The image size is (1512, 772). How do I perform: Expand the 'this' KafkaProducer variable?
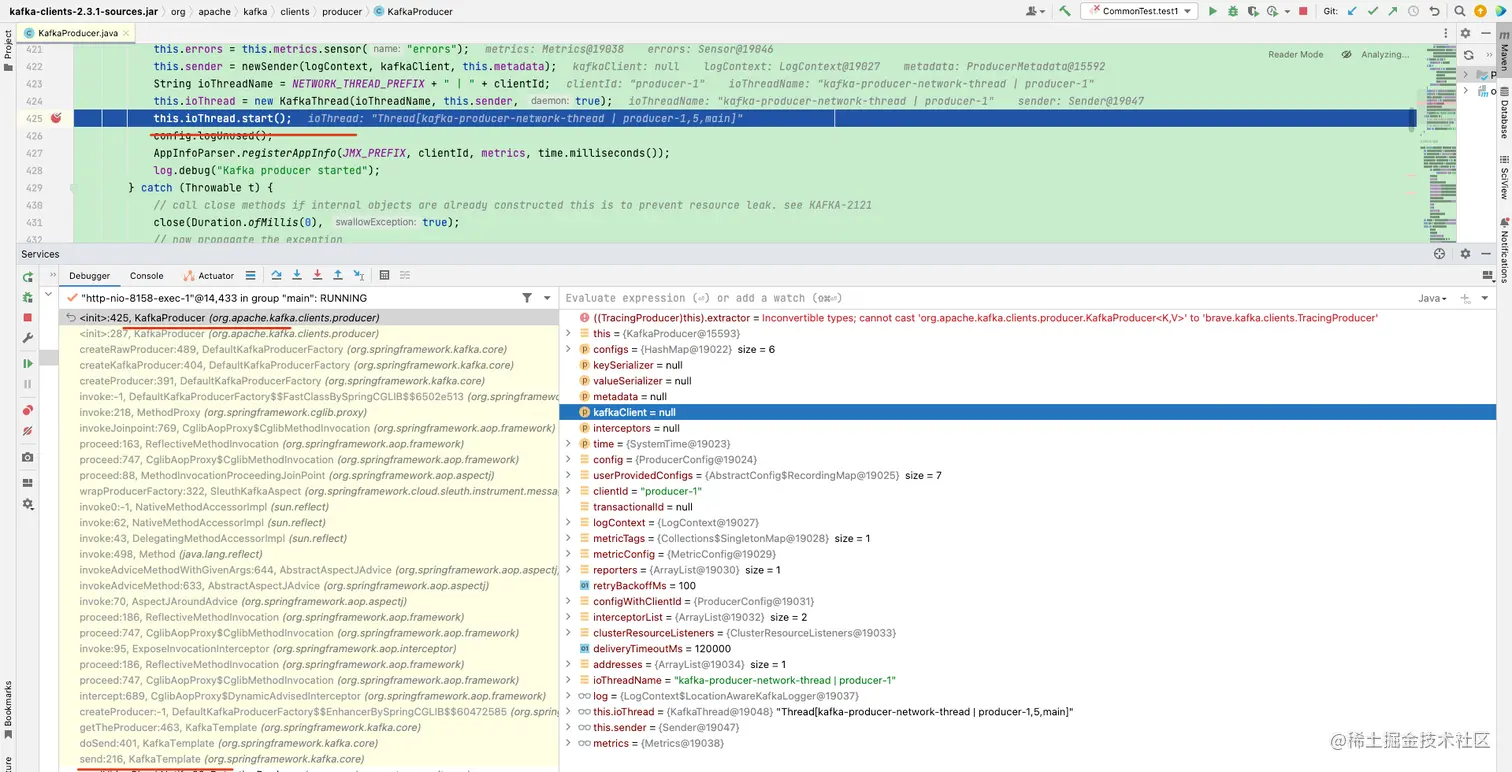[569, 334]
